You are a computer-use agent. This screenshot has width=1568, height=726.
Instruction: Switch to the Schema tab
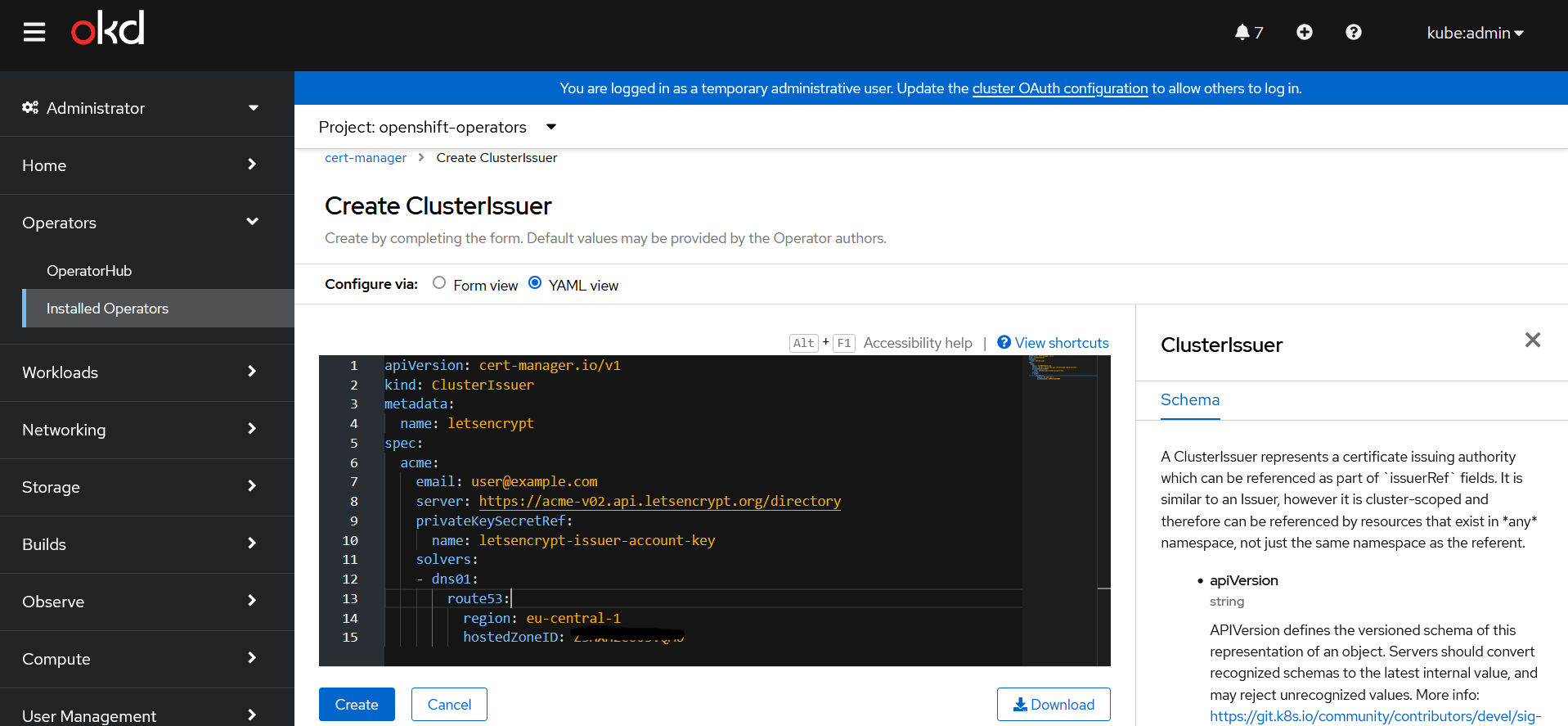pos(1190,399)
